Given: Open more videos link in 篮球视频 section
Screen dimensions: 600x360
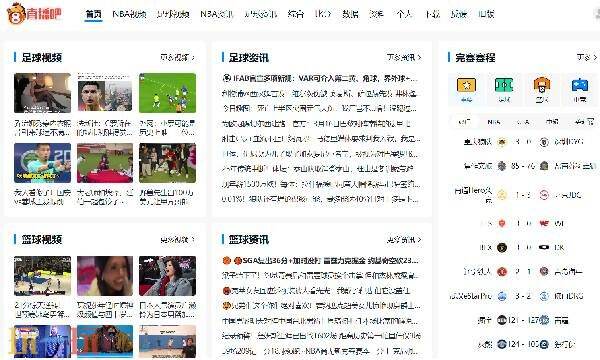Looking at the screenshot, I should (178, 240).
